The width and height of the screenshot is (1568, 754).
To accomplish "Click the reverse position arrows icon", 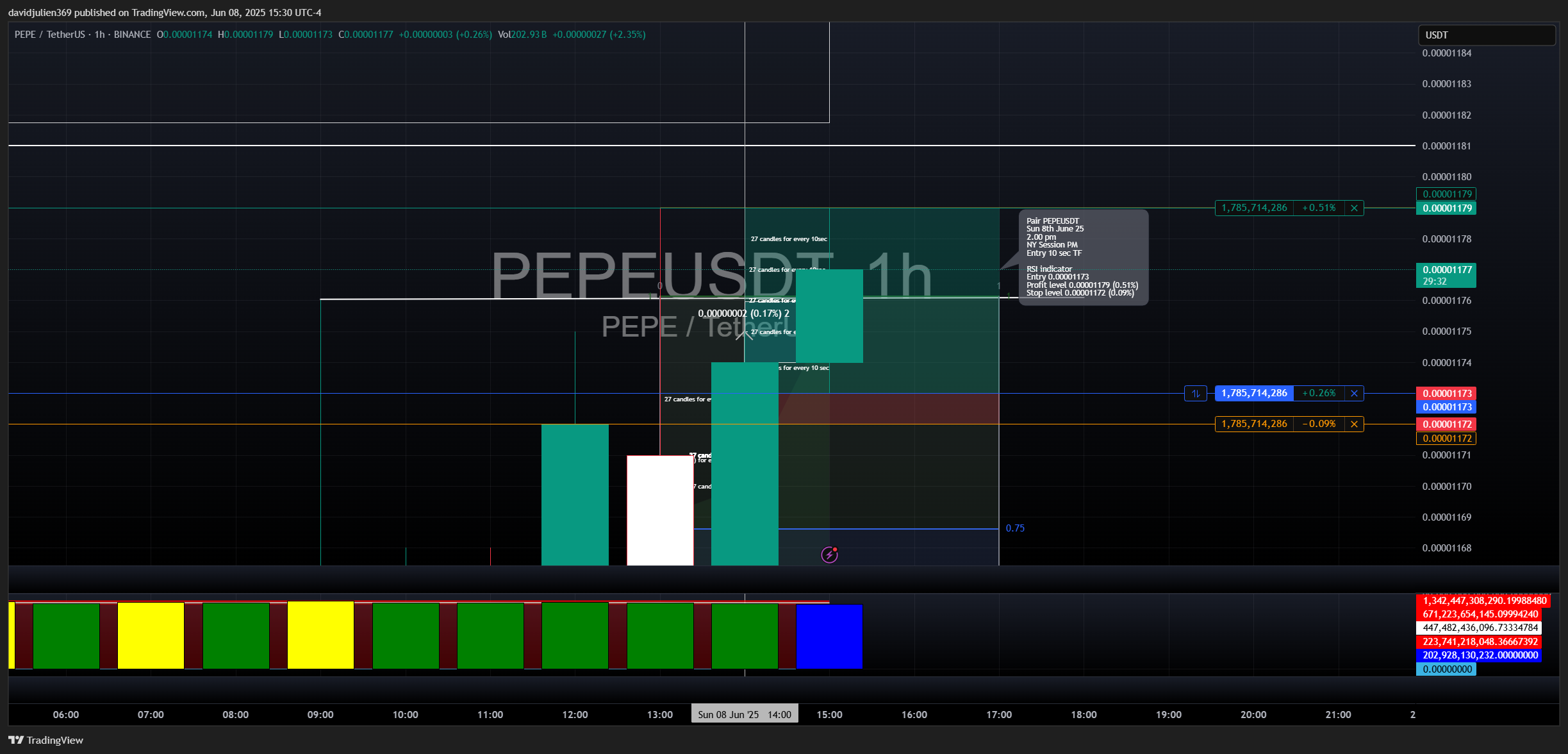I will pyautogui.click(x=1195, y=393).
